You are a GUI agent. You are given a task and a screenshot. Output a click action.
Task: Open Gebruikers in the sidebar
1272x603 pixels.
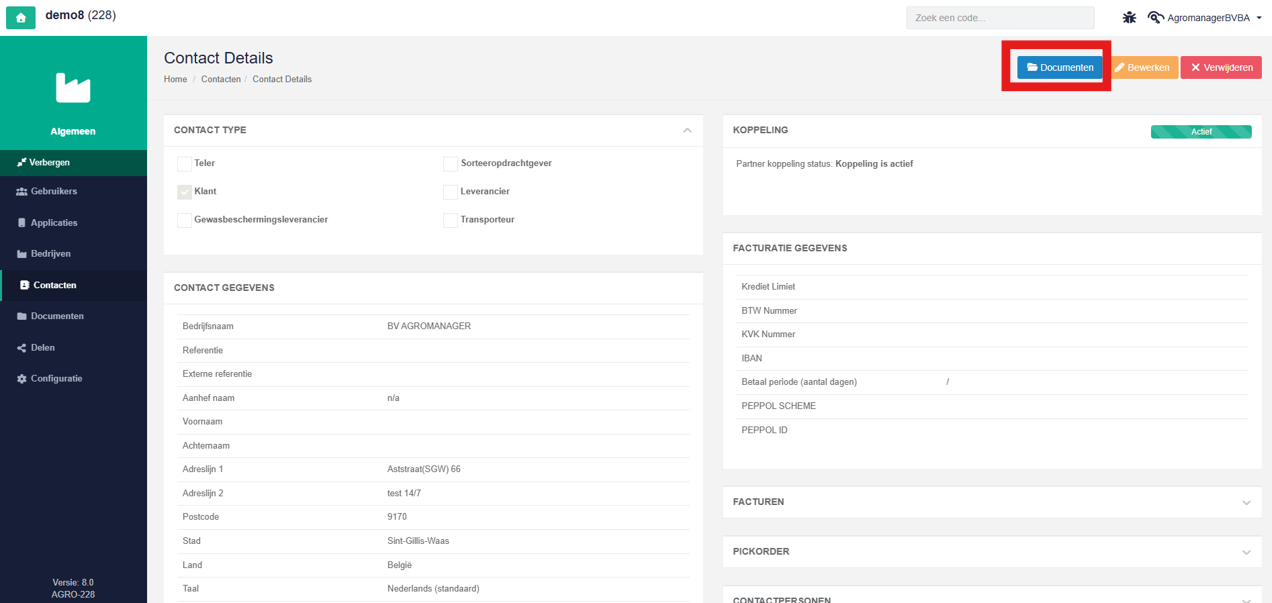pos(73,191)
